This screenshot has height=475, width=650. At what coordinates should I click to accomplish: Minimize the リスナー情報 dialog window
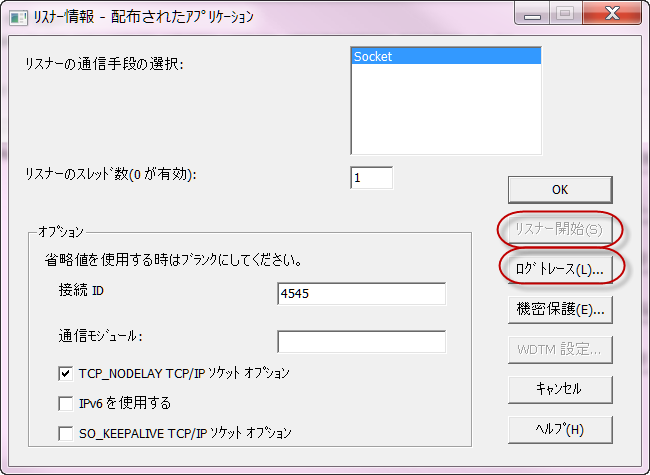tap(532, 14)
